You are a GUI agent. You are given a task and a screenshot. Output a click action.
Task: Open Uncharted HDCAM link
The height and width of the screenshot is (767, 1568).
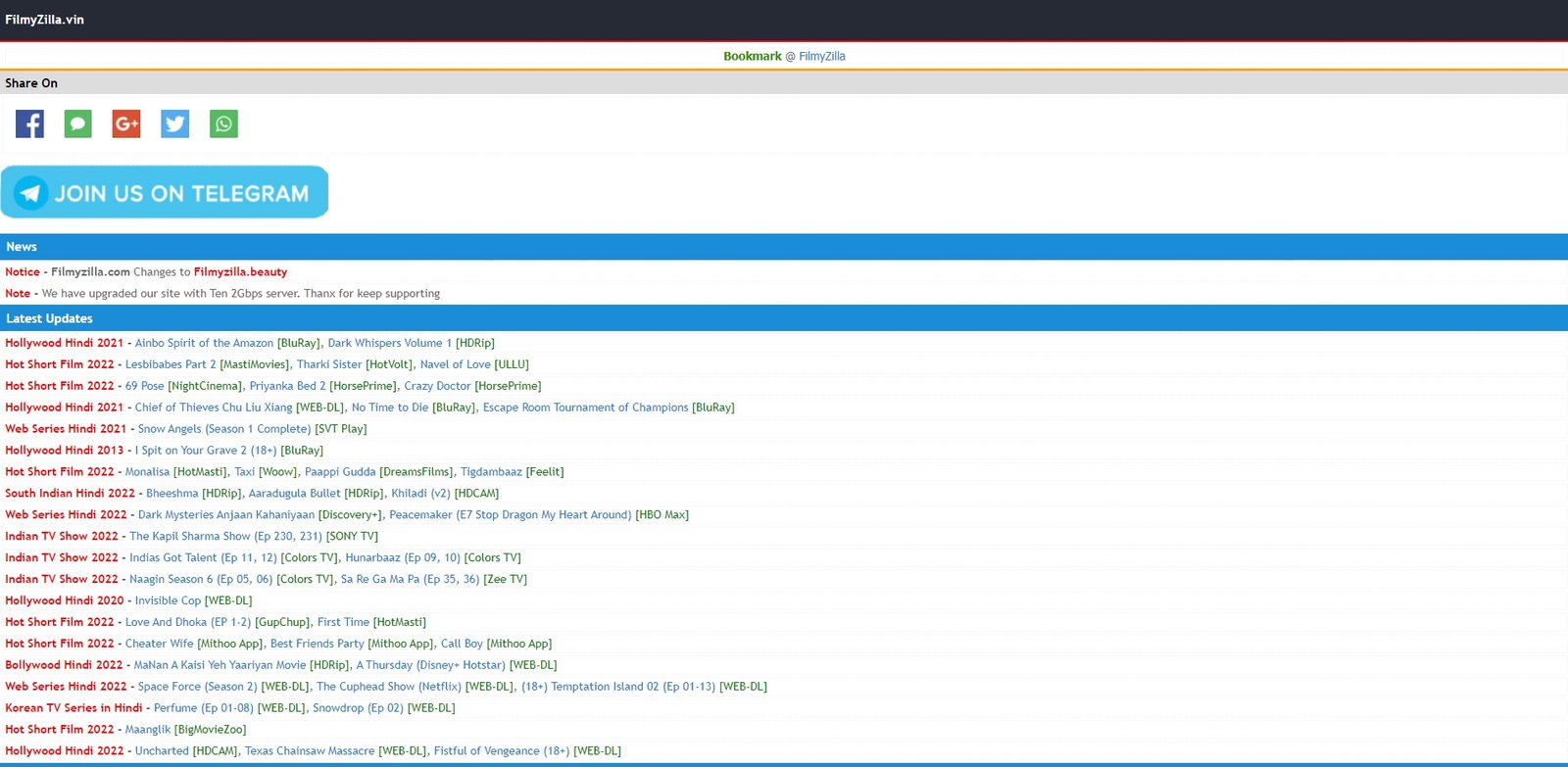click(x=162, y=752)
